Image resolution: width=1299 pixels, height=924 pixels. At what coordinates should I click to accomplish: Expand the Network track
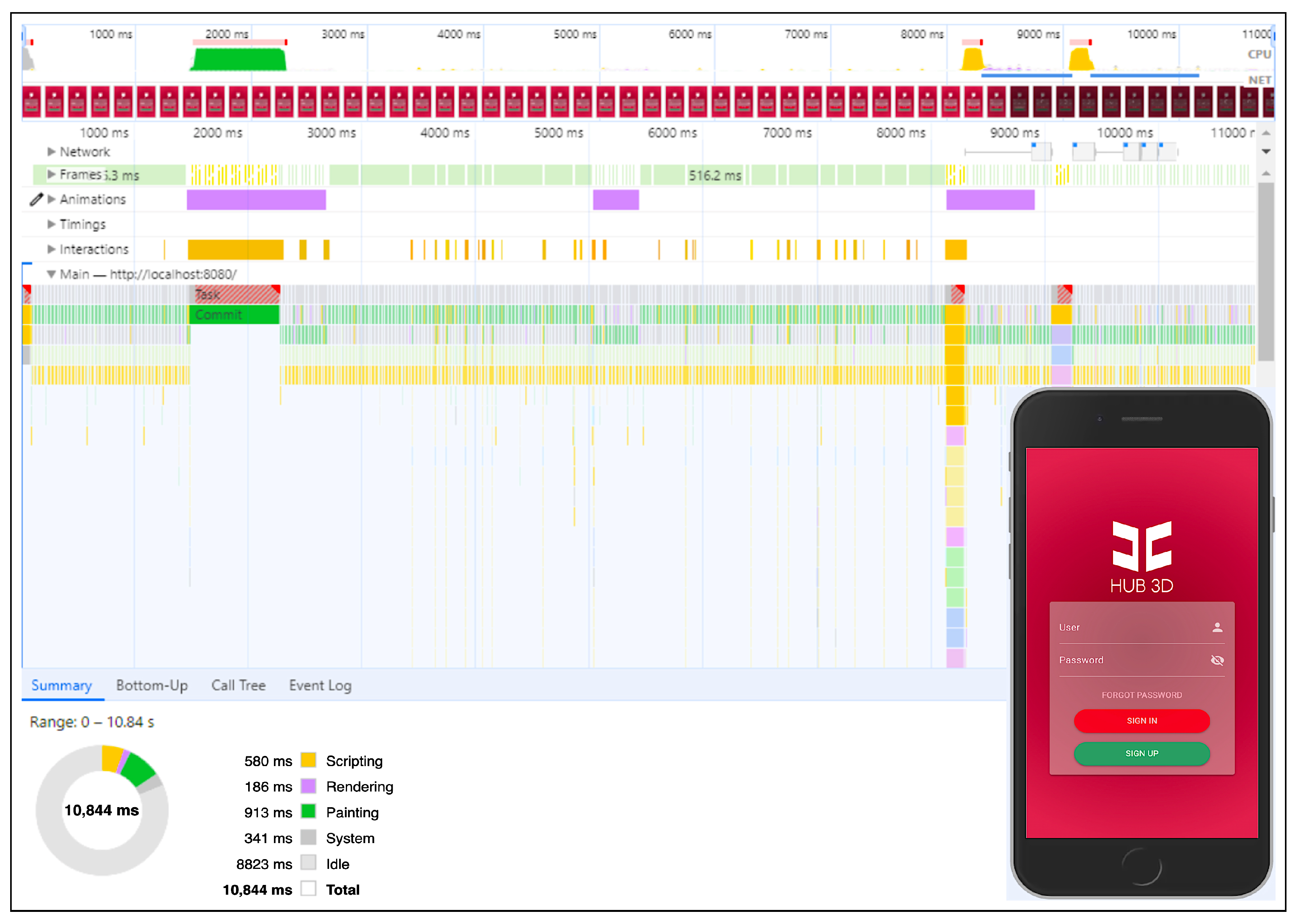(x=51, y=151)
